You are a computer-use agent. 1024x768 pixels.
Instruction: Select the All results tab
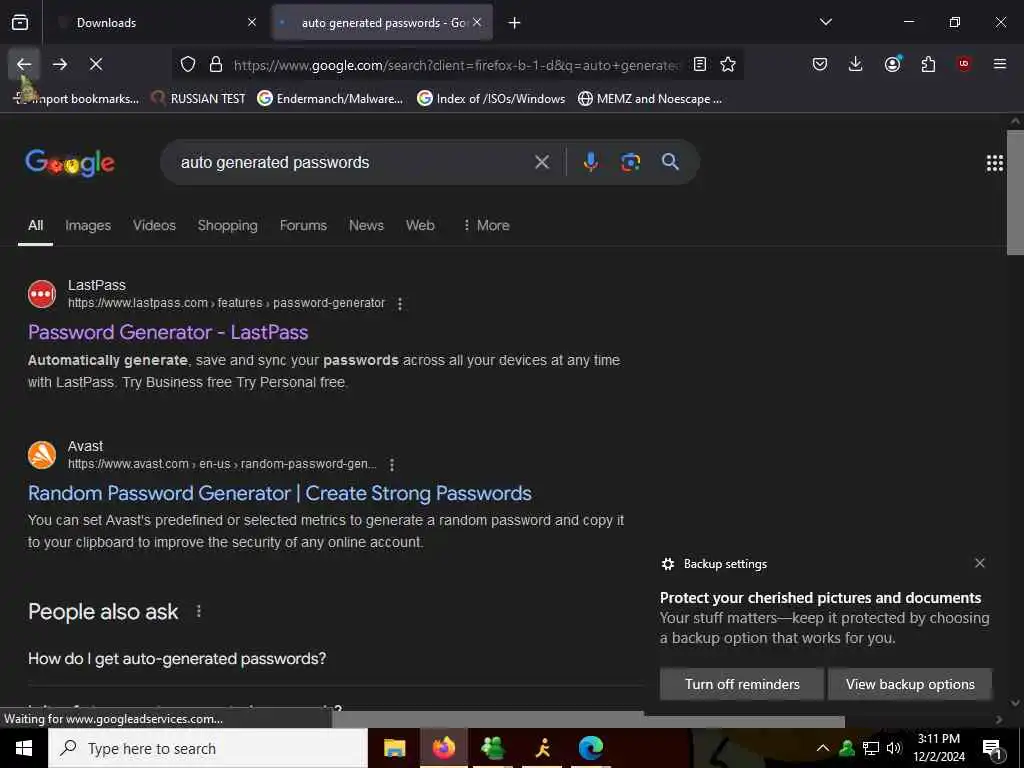click(35, 225)
